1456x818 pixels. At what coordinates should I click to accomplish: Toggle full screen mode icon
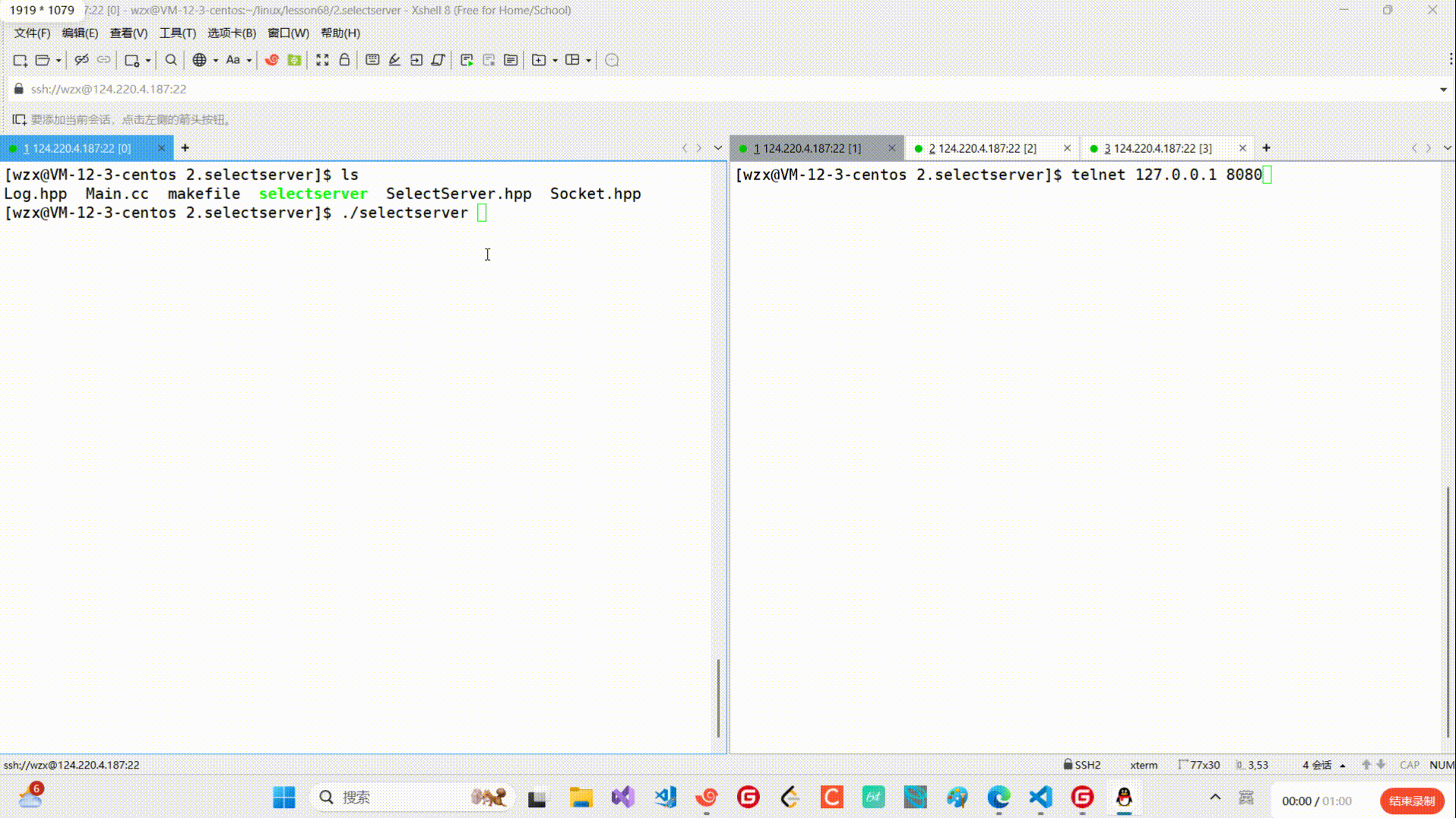pyautogui.click(x=322, y=60)
